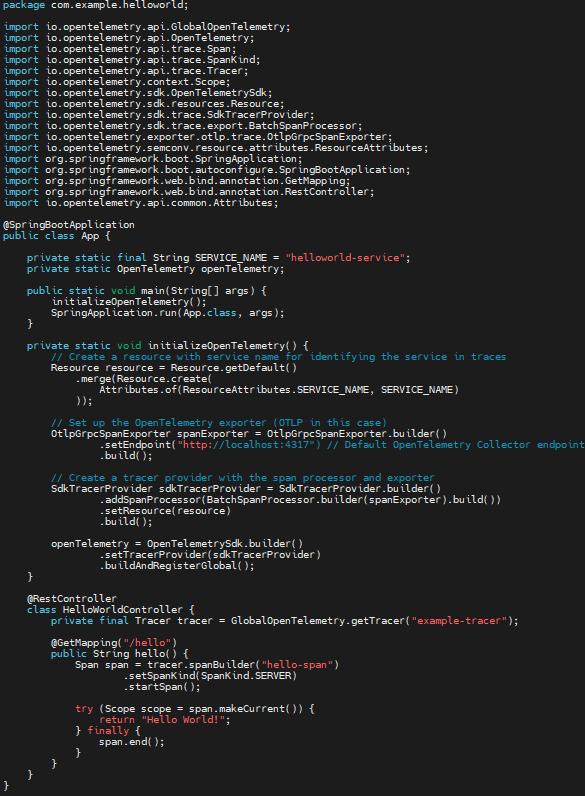Click the Resource.getDefault() line
The height and width of the screenshot is (796, 585).
[174, 368]
